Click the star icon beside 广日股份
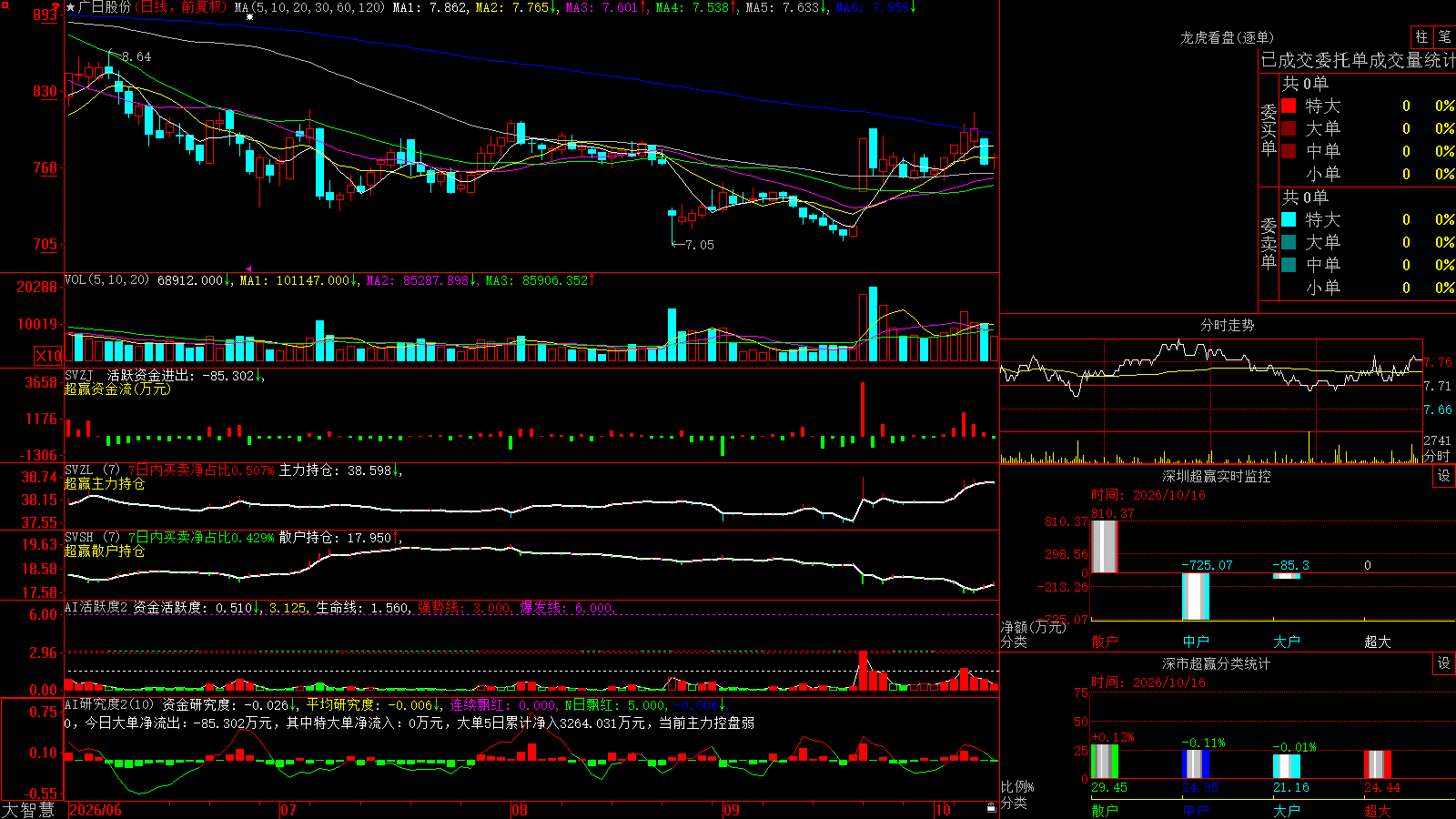Viewport: 1456px width, 819px height. pyautogui.click(x=70, y=7)
